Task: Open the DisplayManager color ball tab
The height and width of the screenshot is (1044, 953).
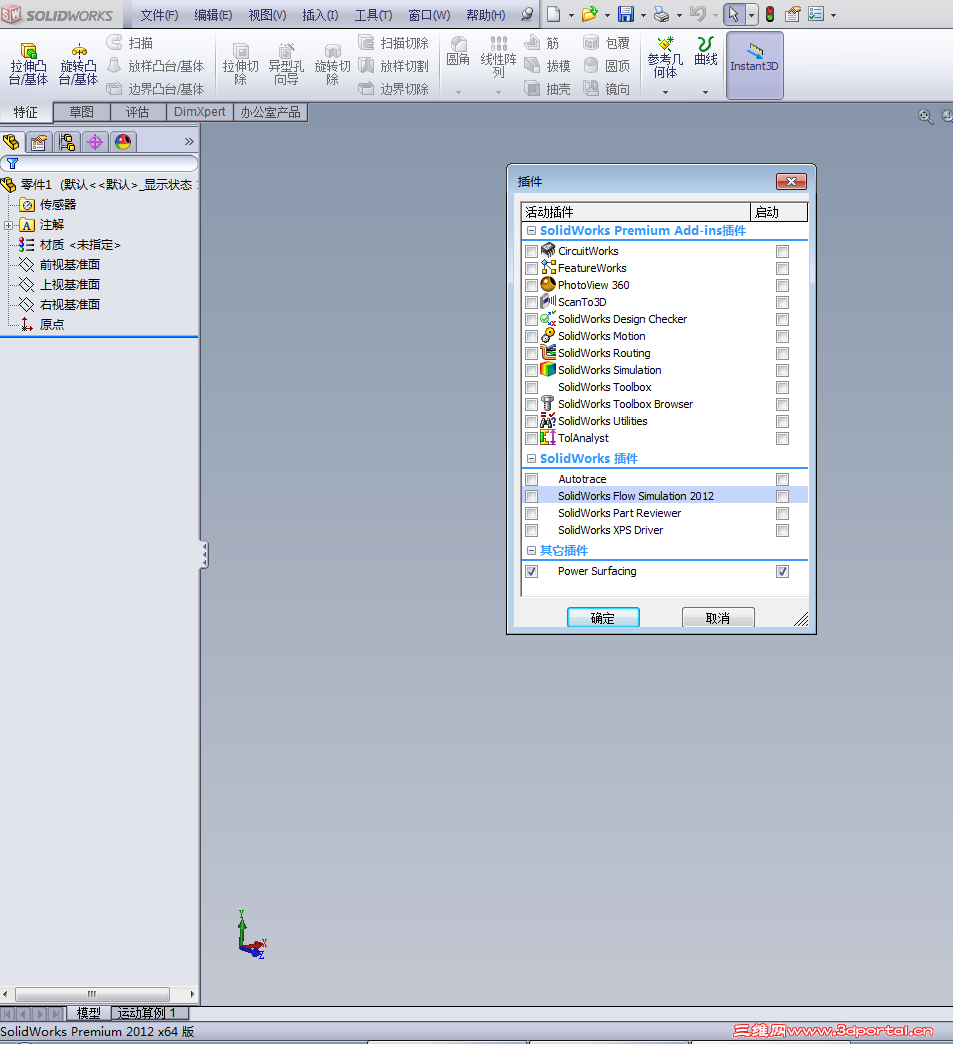Action: click(x=123, y=142)
